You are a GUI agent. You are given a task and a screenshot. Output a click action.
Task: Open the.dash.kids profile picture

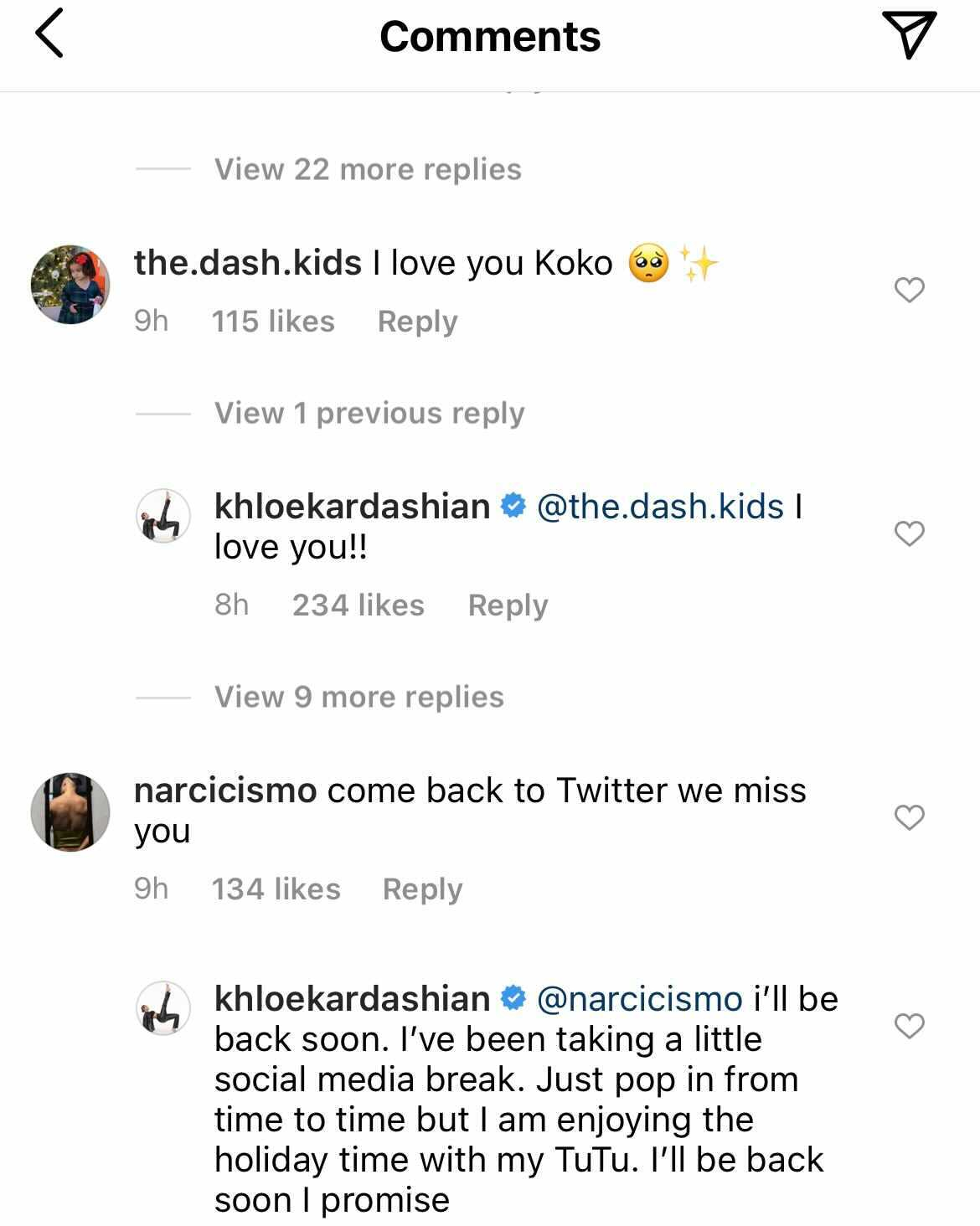coord(70,285)
